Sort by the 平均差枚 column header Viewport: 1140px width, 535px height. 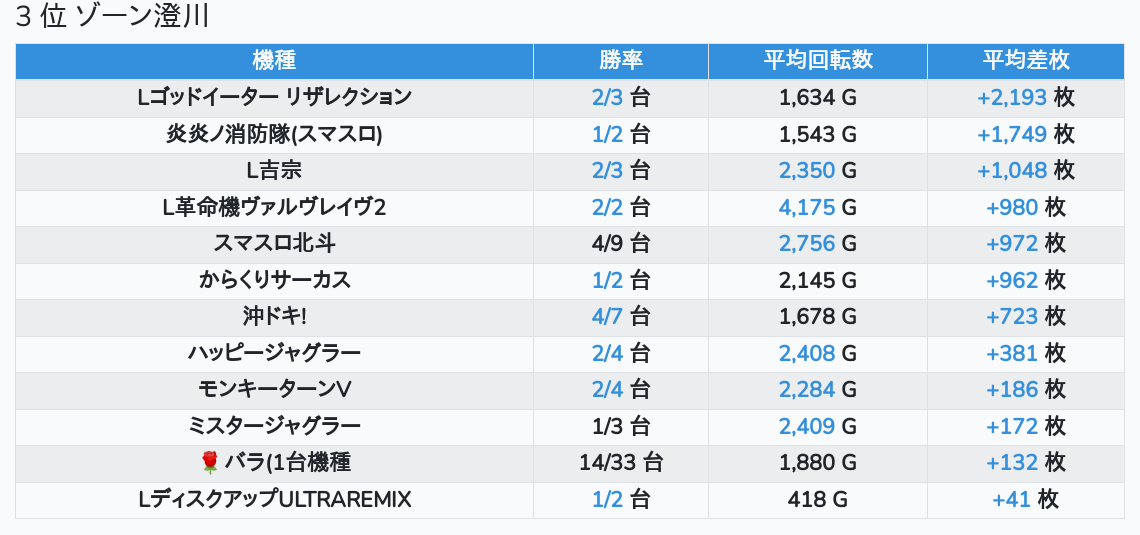[1025, 60]
